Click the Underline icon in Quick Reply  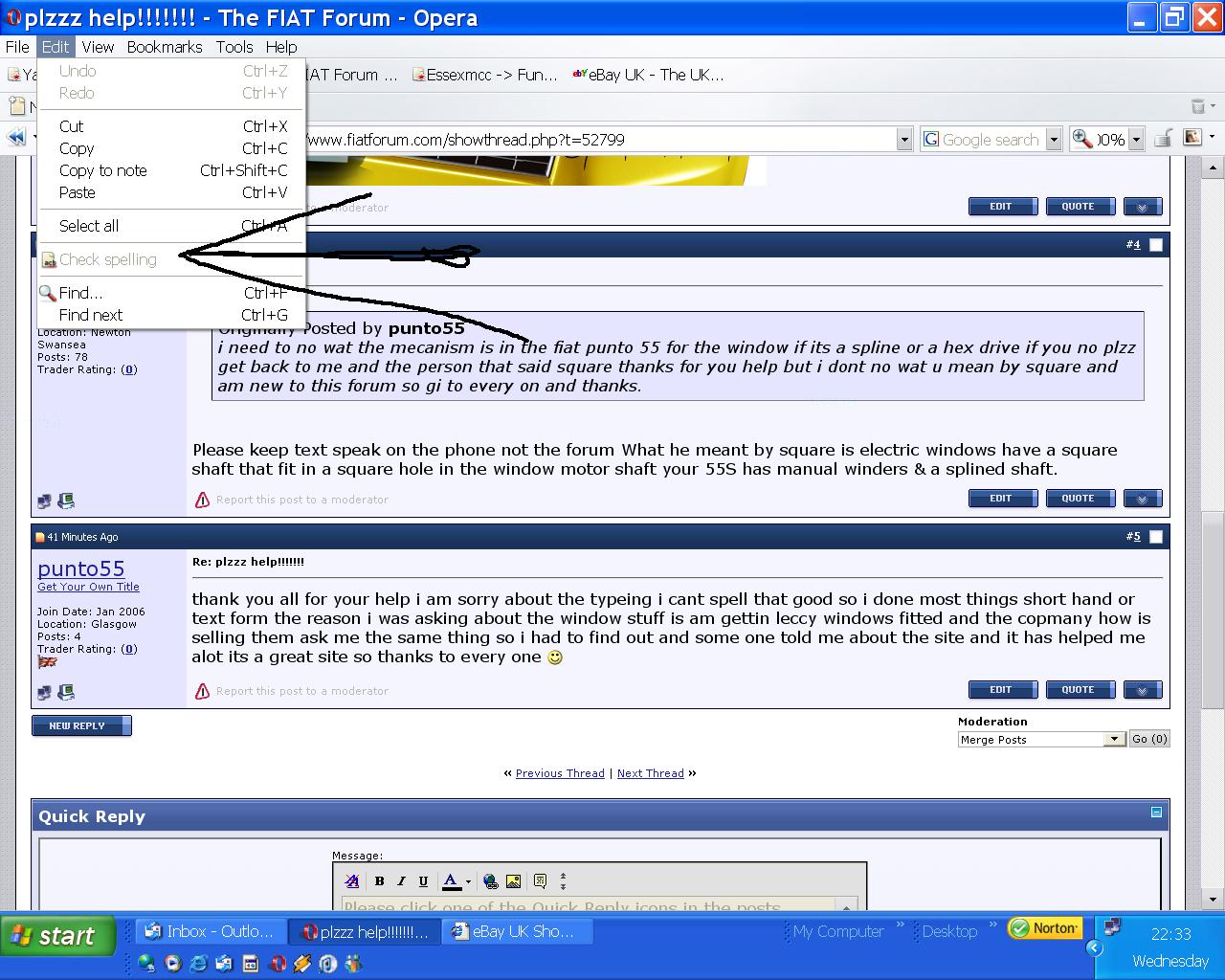pos(423,881)
